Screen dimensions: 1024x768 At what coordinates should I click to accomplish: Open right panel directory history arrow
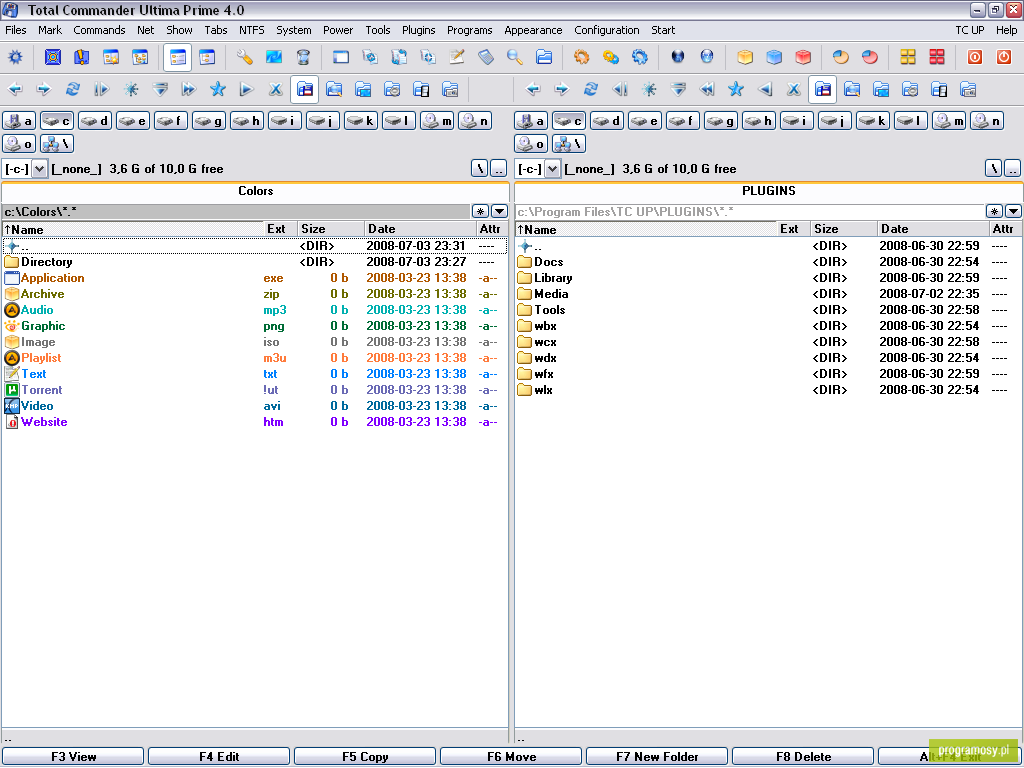click(1013, 212)
